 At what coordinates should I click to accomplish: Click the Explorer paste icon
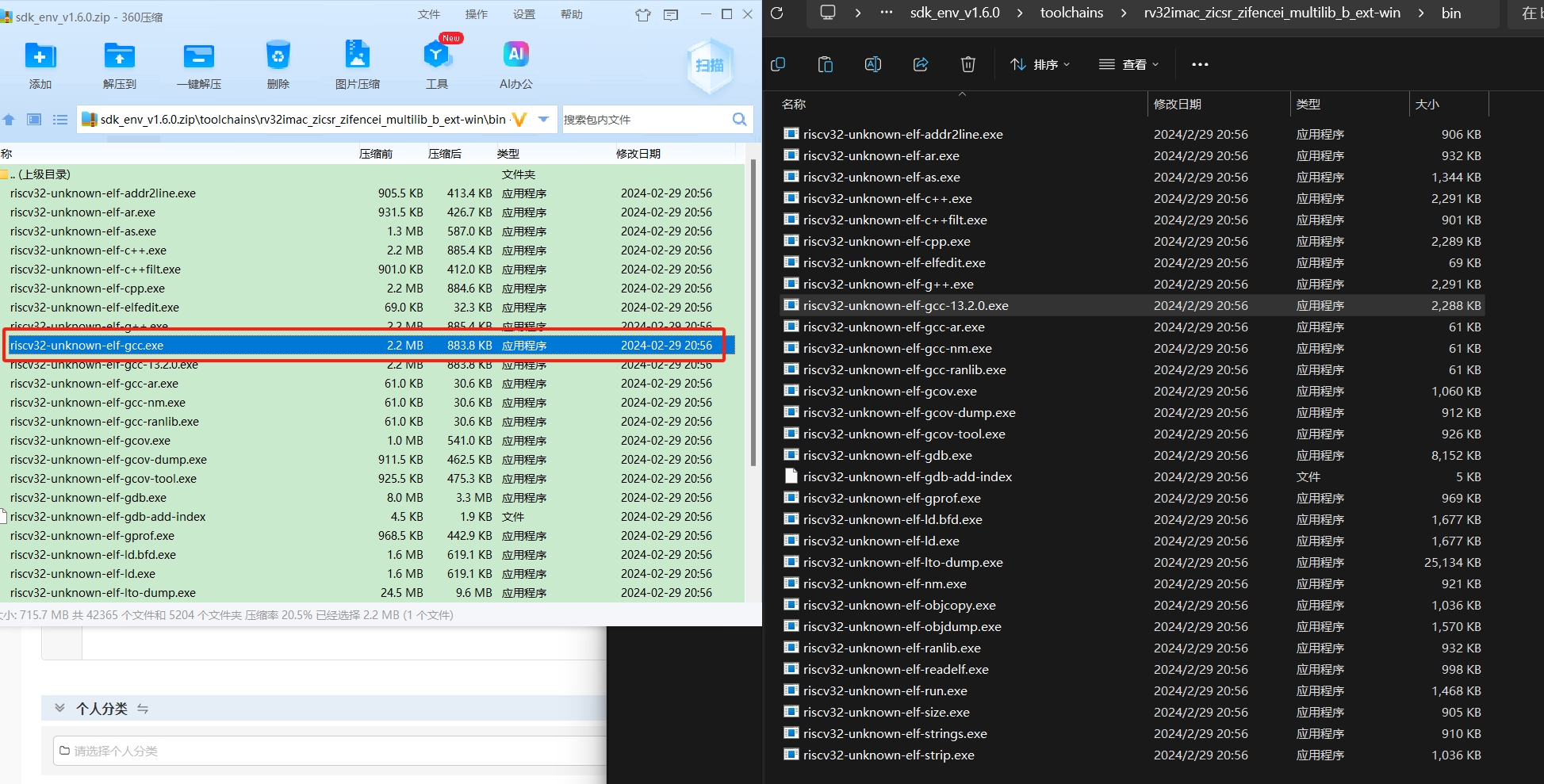click(826, 64)
